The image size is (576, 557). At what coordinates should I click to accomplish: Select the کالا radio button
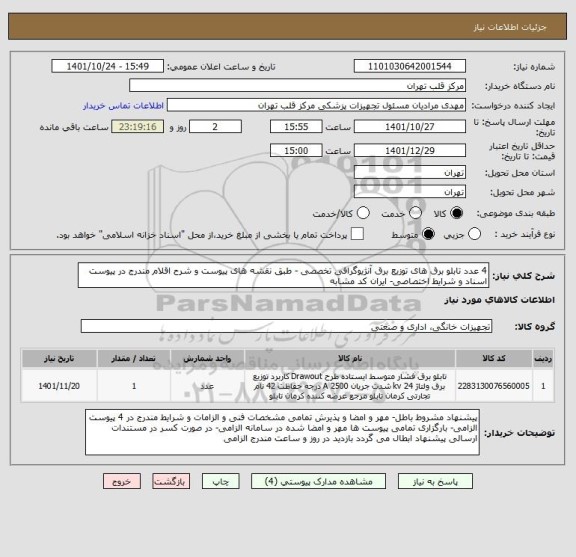pos(457,213)
